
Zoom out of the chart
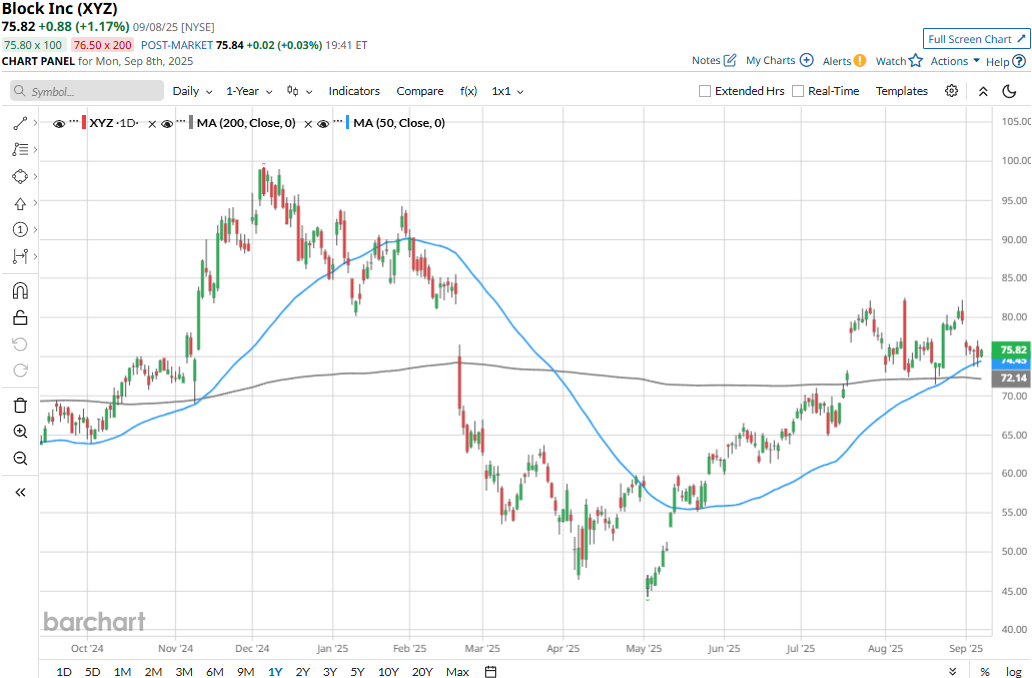point(20,458)
